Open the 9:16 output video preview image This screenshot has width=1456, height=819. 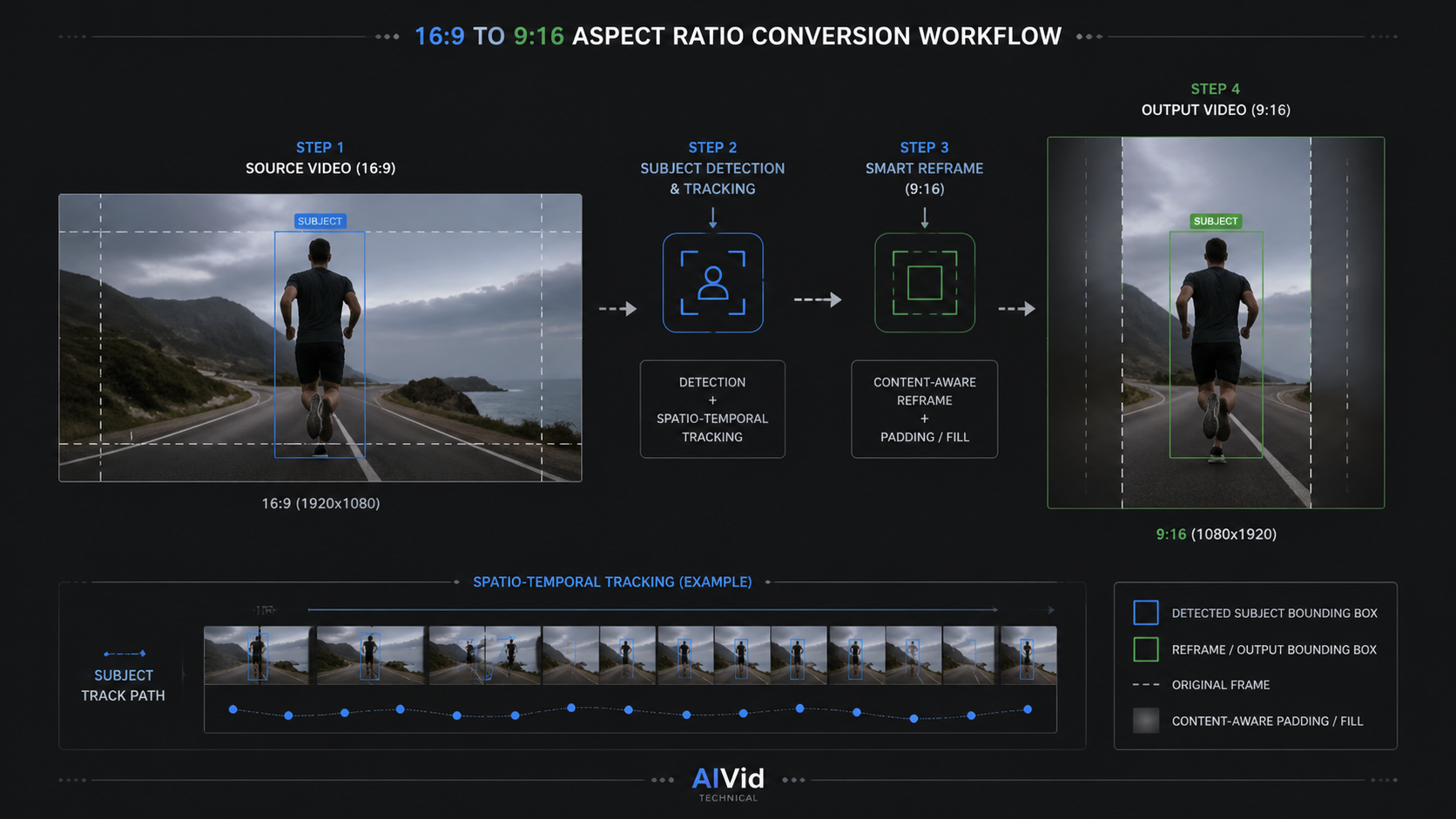pos(1216,323)
